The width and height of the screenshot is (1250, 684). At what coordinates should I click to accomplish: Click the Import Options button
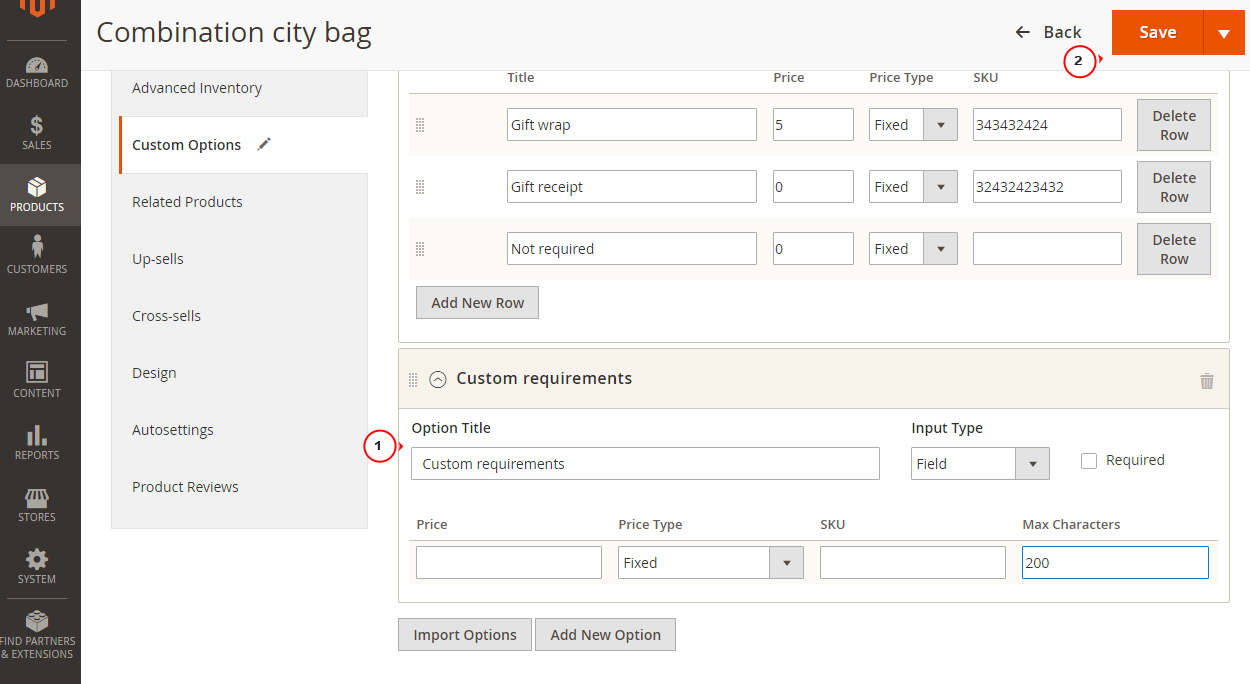pyautogui.click(x=465, y=635)
